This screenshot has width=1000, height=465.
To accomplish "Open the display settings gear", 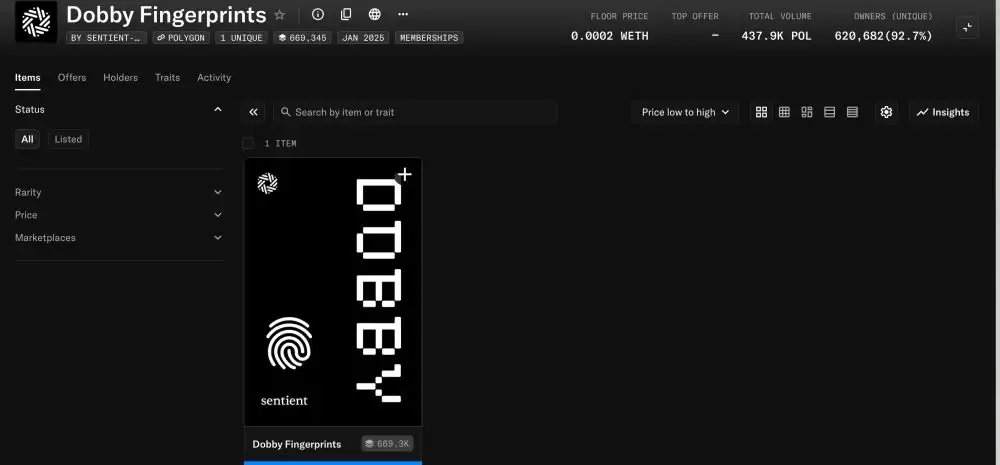I will tap(886, 112).
